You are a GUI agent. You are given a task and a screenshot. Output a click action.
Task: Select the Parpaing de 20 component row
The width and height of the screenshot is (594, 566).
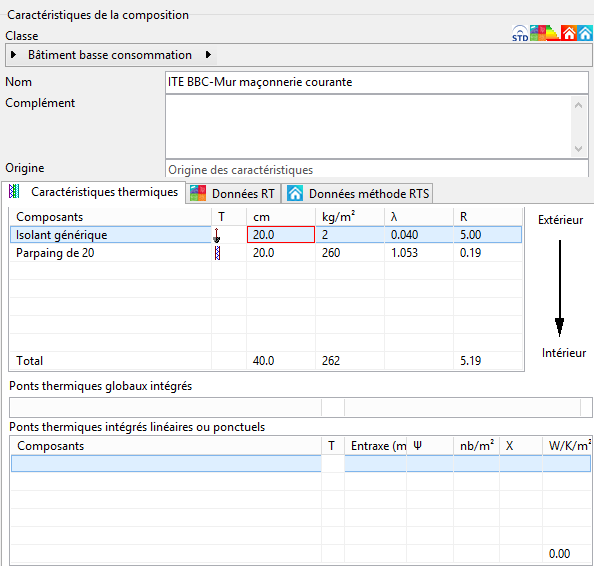[x=266, y=253]
